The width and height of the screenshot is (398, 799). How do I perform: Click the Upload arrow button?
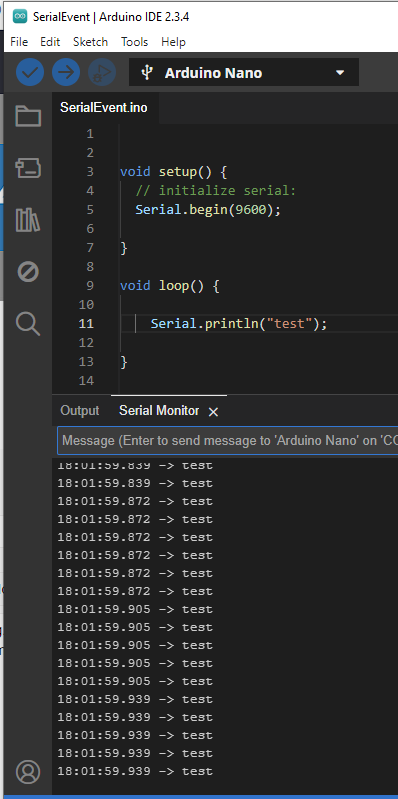[x=66, y=72]
